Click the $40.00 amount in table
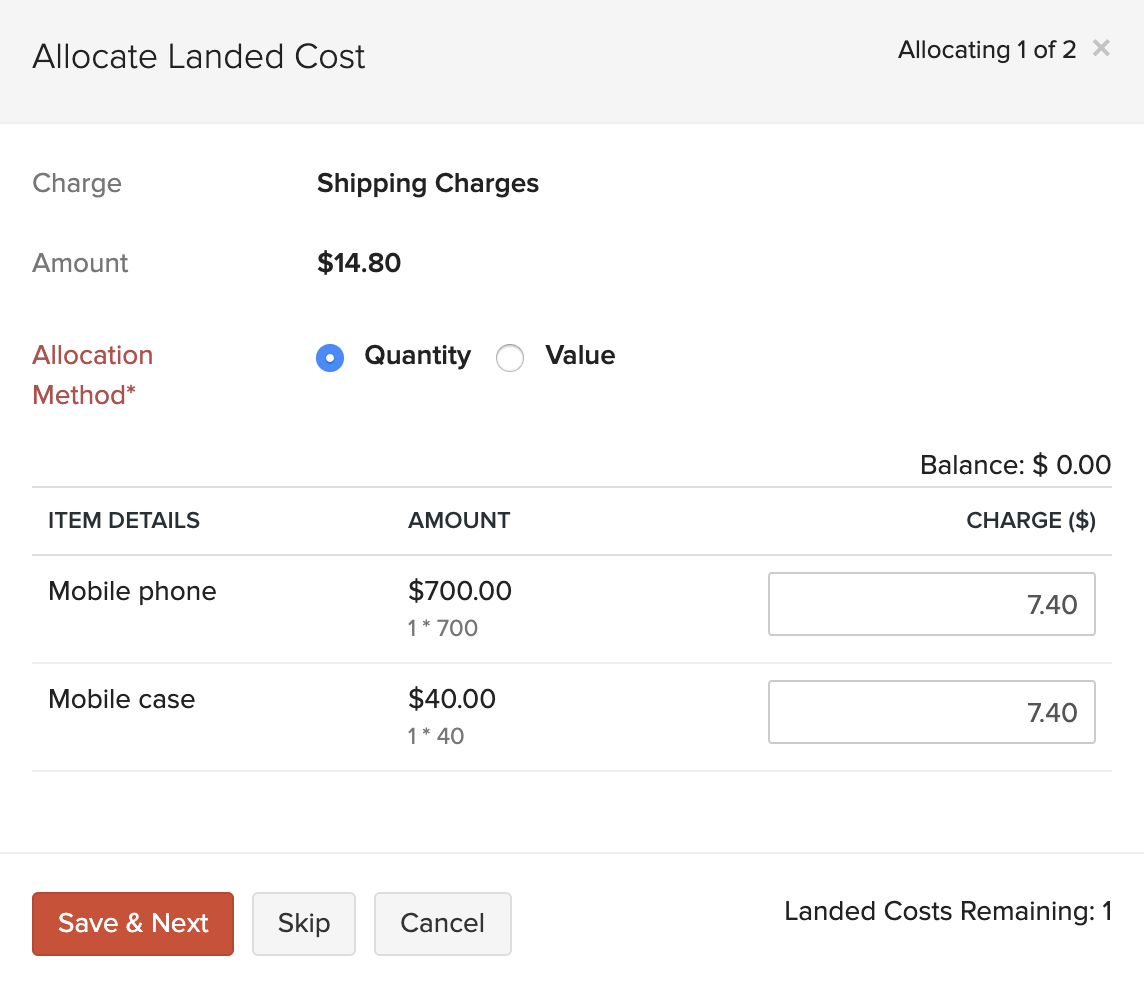Image resolution: width=1144 pixels, height=994 pixels. (452, 699)
